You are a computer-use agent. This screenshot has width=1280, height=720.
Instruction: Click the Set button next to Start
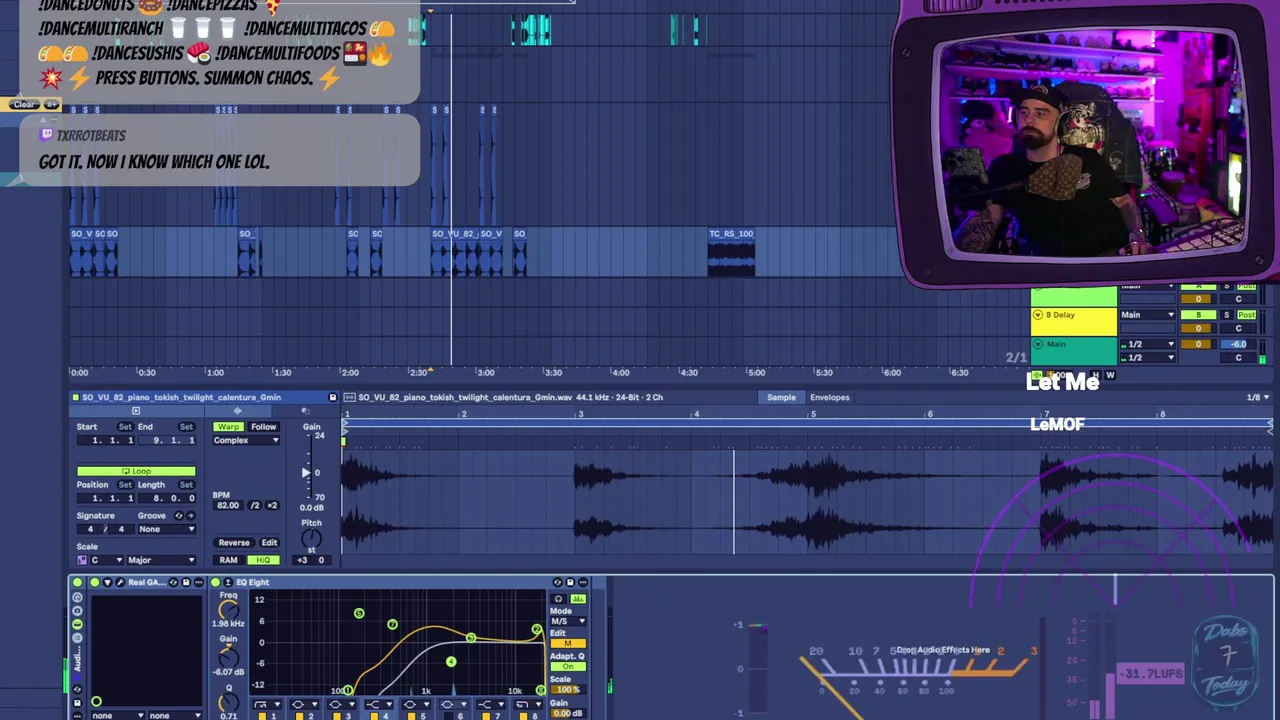[x=125, y=427]
